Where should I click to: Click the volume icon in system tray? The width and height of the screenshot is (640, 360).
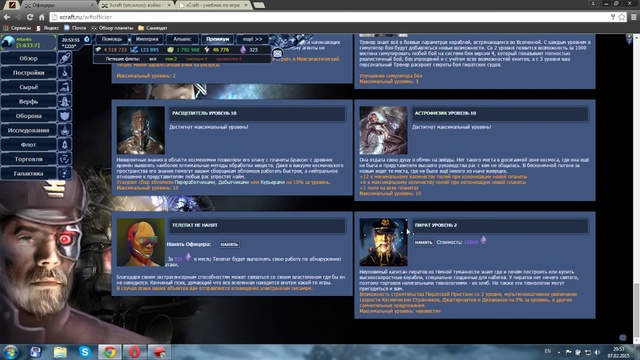coord(598,352)
